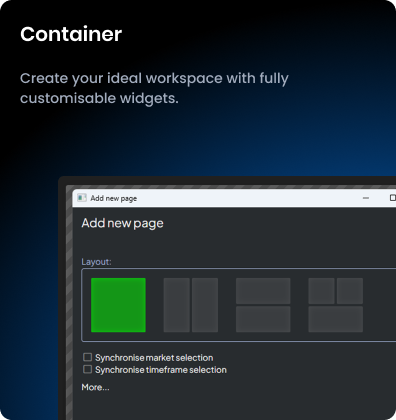Click the 'Synchronise market selection' label text
The height and width of the screenshot is (420, 396).
coord(154,358)
